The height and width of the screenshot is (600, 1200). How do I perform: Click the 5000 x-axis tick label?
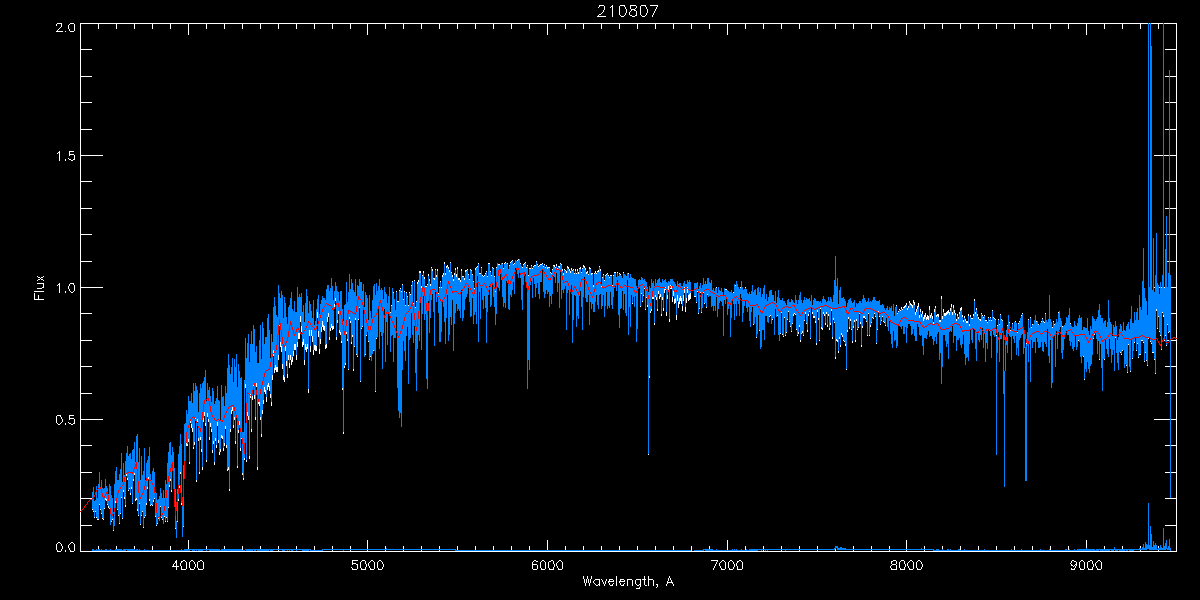pos(368,565)
